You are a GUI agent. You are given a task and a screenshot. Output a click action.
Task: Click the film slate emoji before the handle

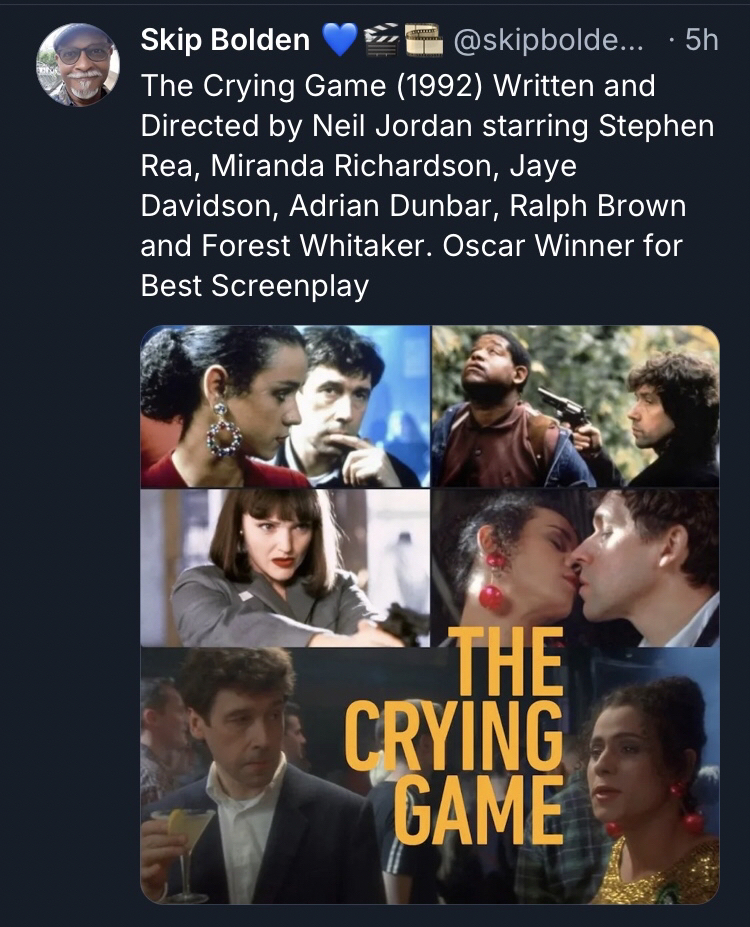coord(422,40)
